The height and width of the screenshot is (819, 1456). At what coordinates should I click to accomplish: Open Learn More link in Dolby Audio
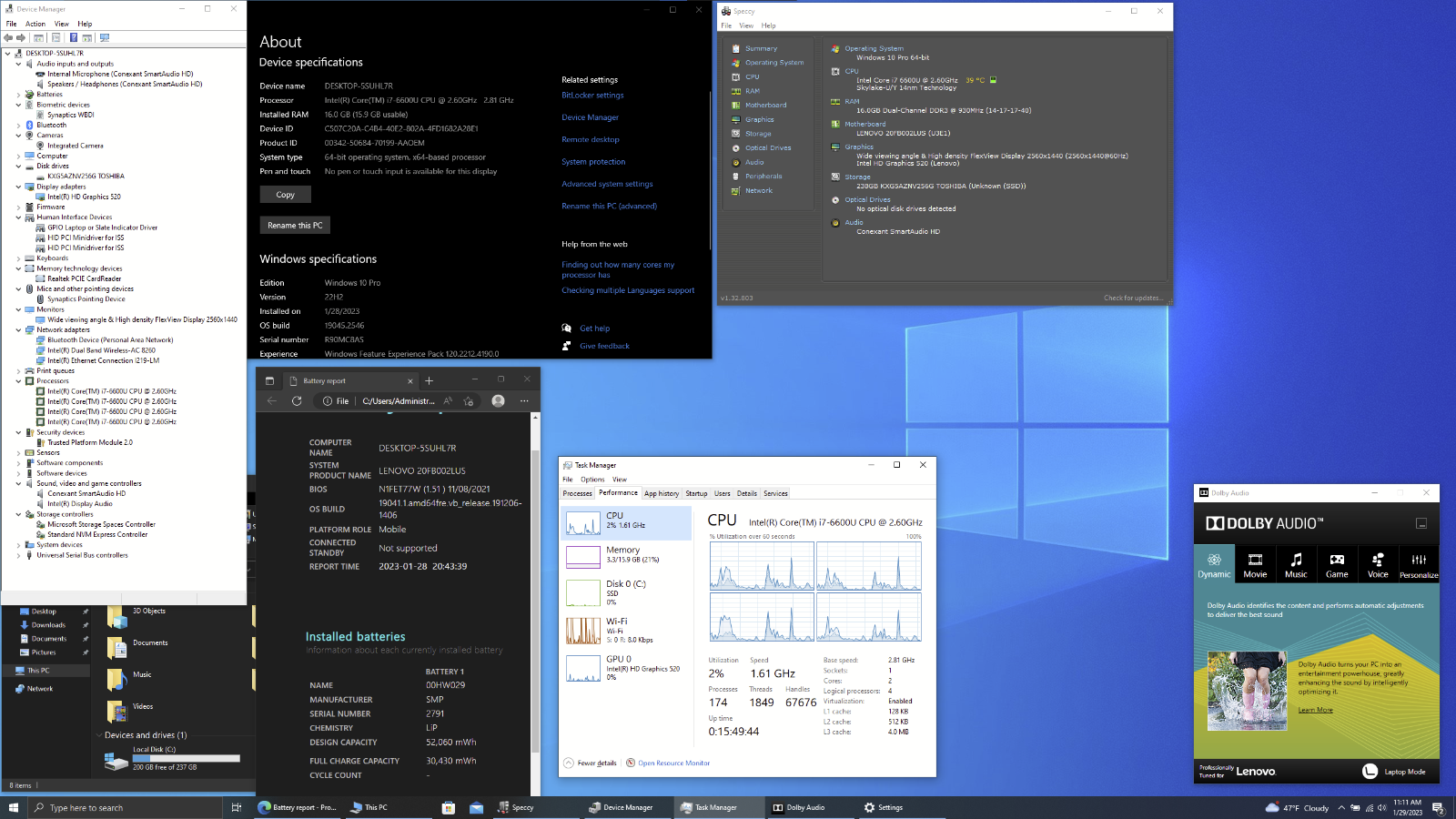[1315, 710]
